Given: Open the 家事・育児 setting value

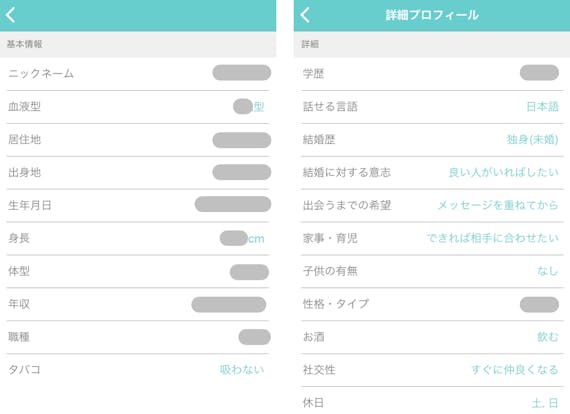Looking at the screenshot, I should point(493,238).
